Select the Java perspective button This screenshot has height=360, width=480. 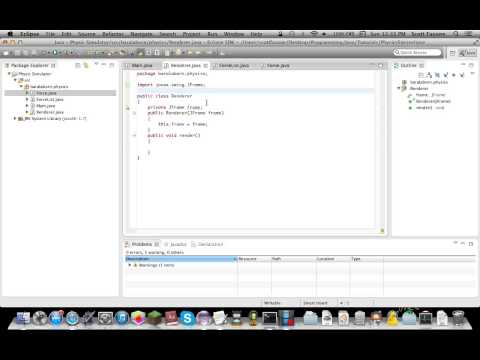pos(467,53)
